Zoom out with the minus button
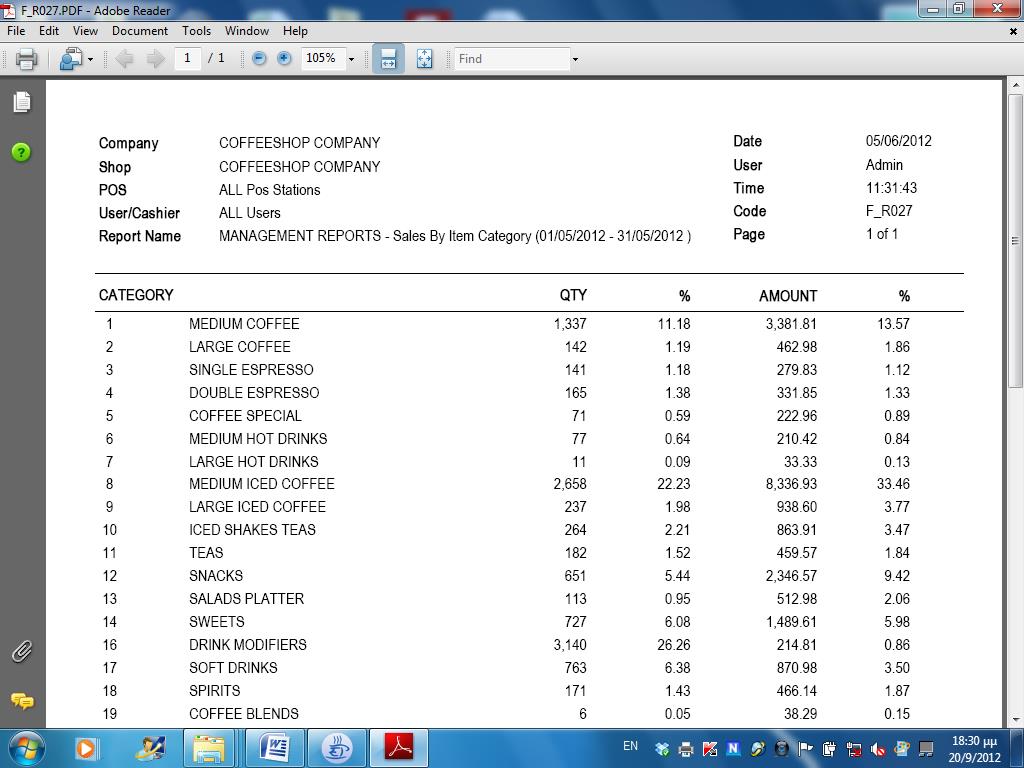1024x768 pixels. point(259,59)
